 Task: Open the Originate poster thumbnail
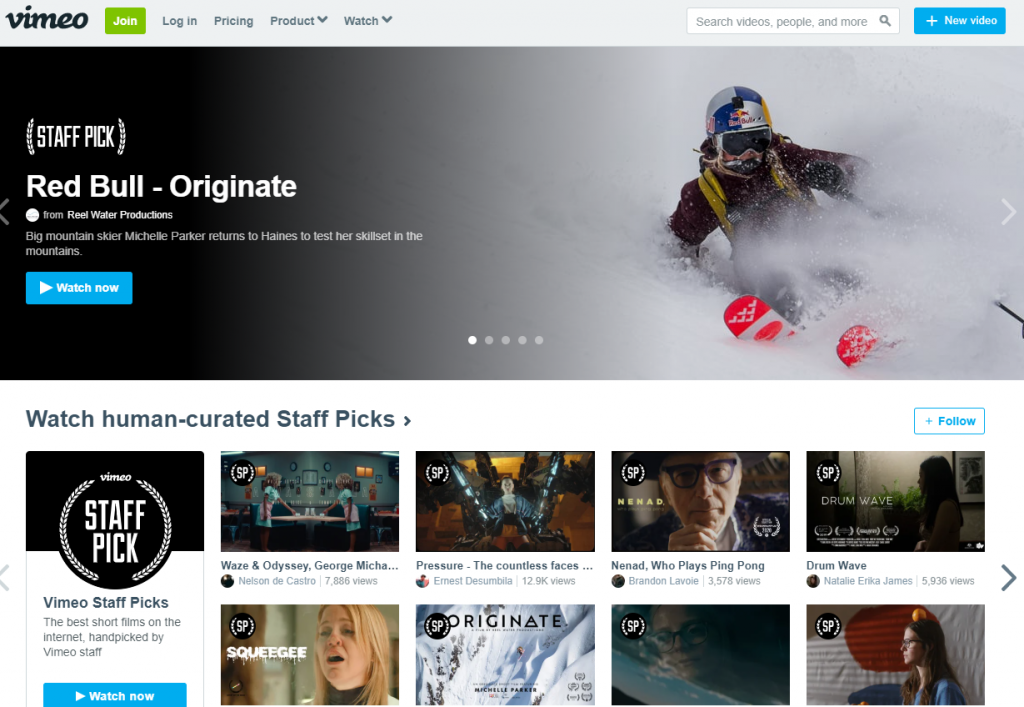pyautogui.click(x=505, y=655)
